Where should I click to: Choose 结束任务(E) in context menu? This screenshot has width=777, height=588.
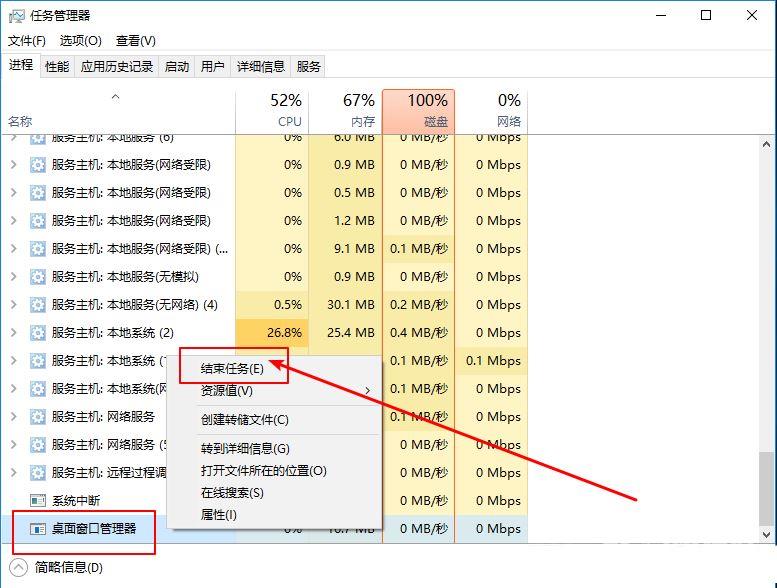(x=232, y=369)
